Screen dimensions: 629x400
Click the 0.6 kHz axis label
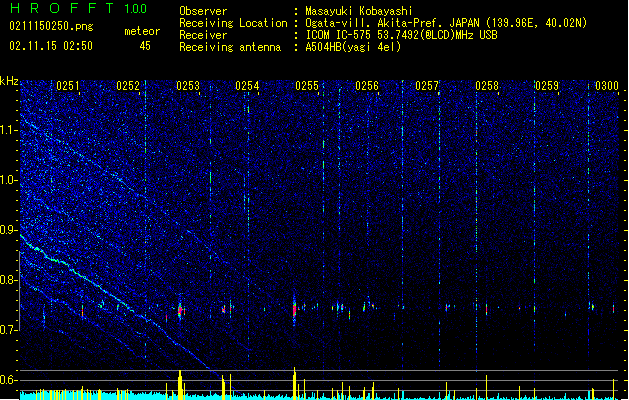pos(9,380)
